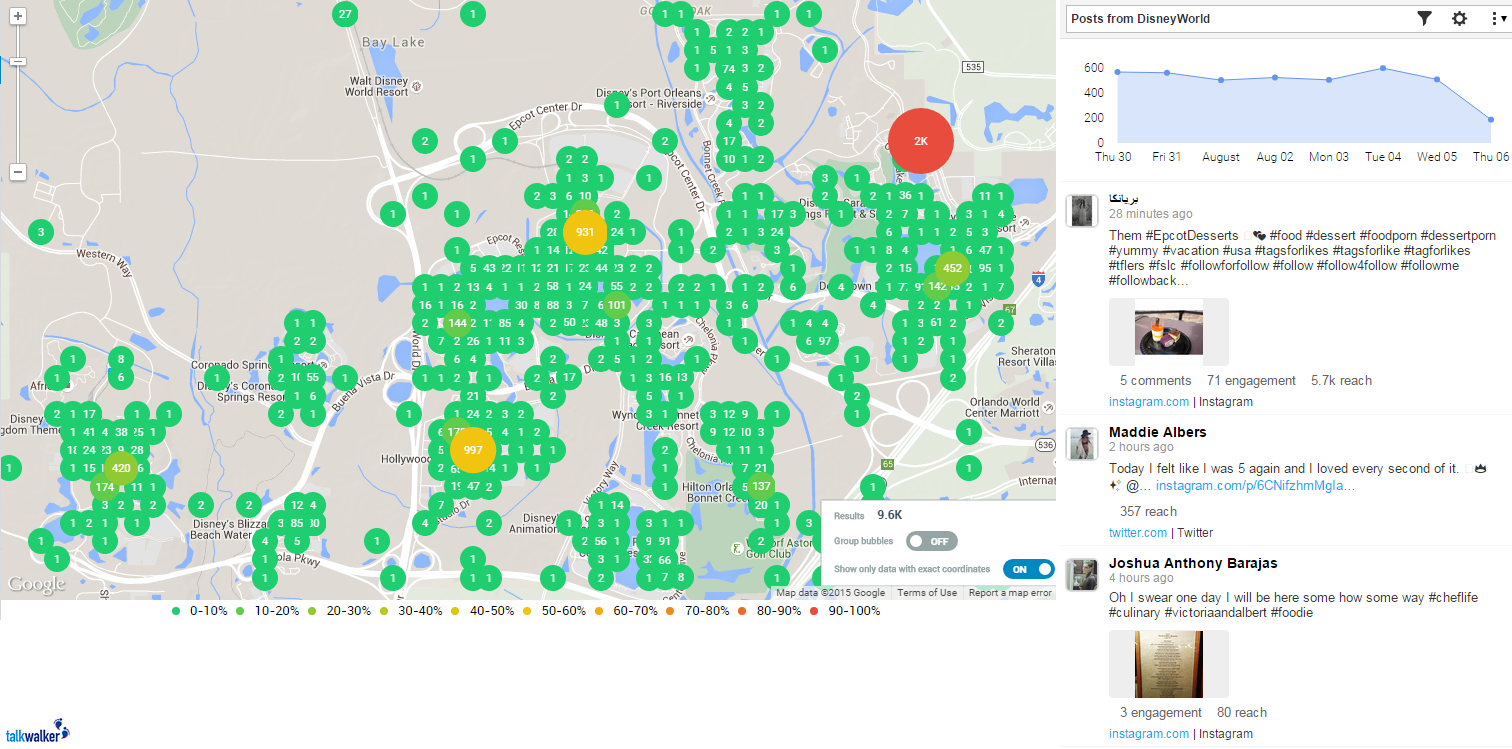Select the yellow 997 cluster bubble
1512x749 pixels.
tap(473, 450)
